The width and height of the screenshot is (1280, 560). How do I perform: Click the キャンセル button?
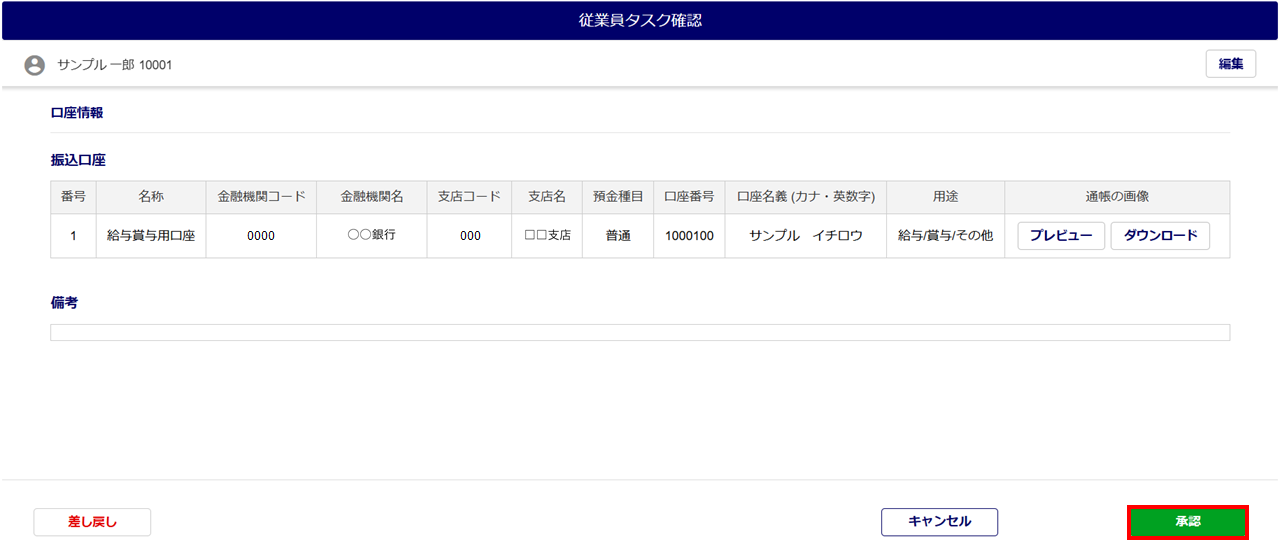939,522
